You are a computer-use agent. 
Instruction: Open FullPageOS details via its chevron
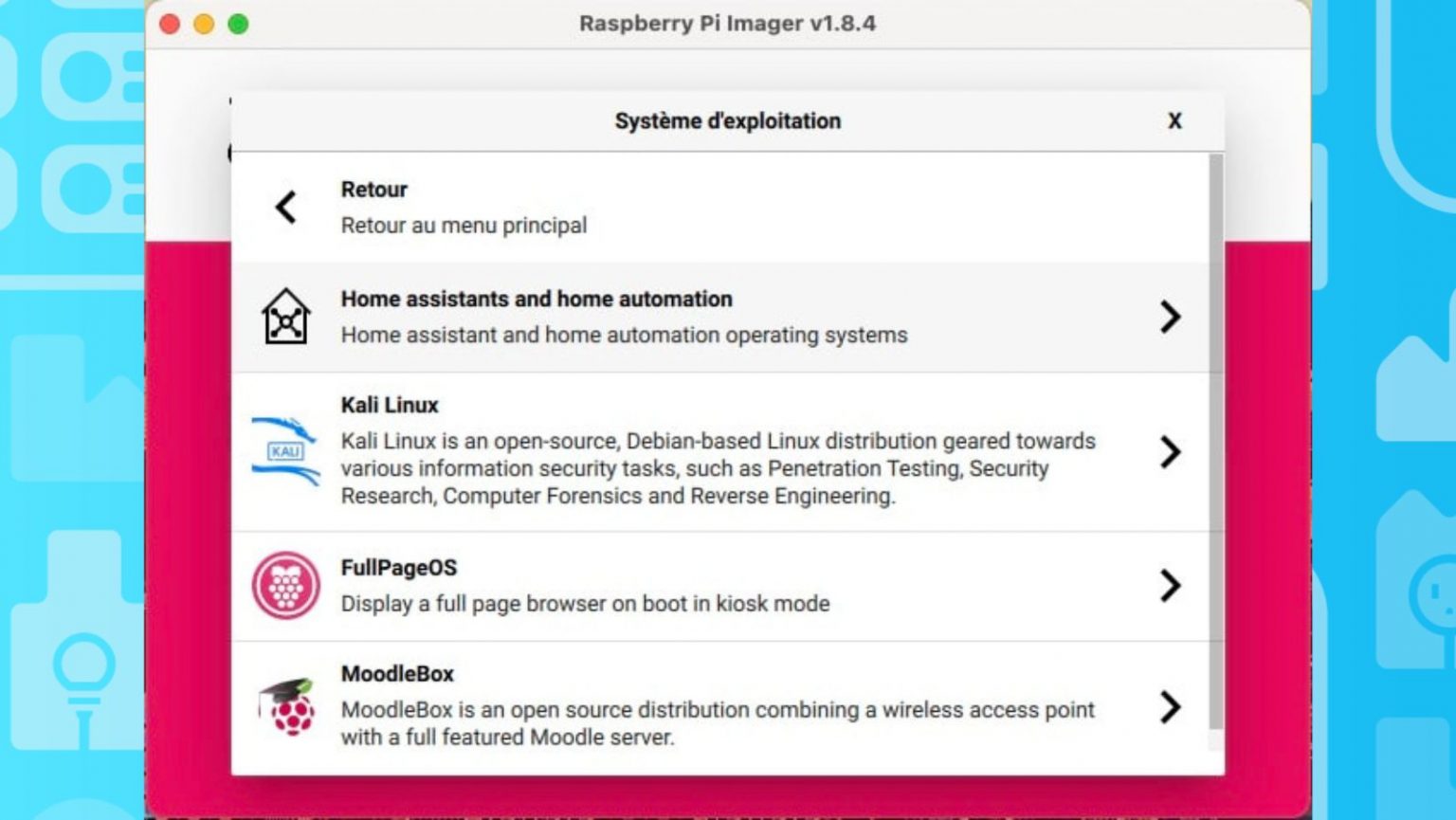[x=1170, y=585]
